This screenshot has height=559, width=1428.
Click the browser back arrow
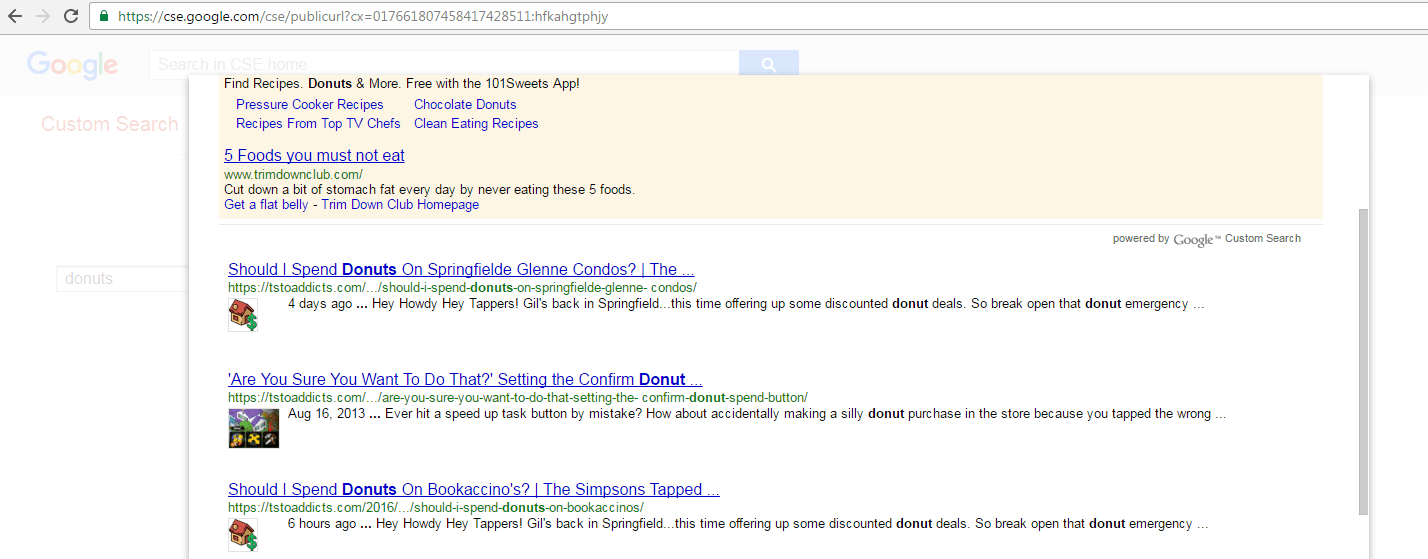15,16
